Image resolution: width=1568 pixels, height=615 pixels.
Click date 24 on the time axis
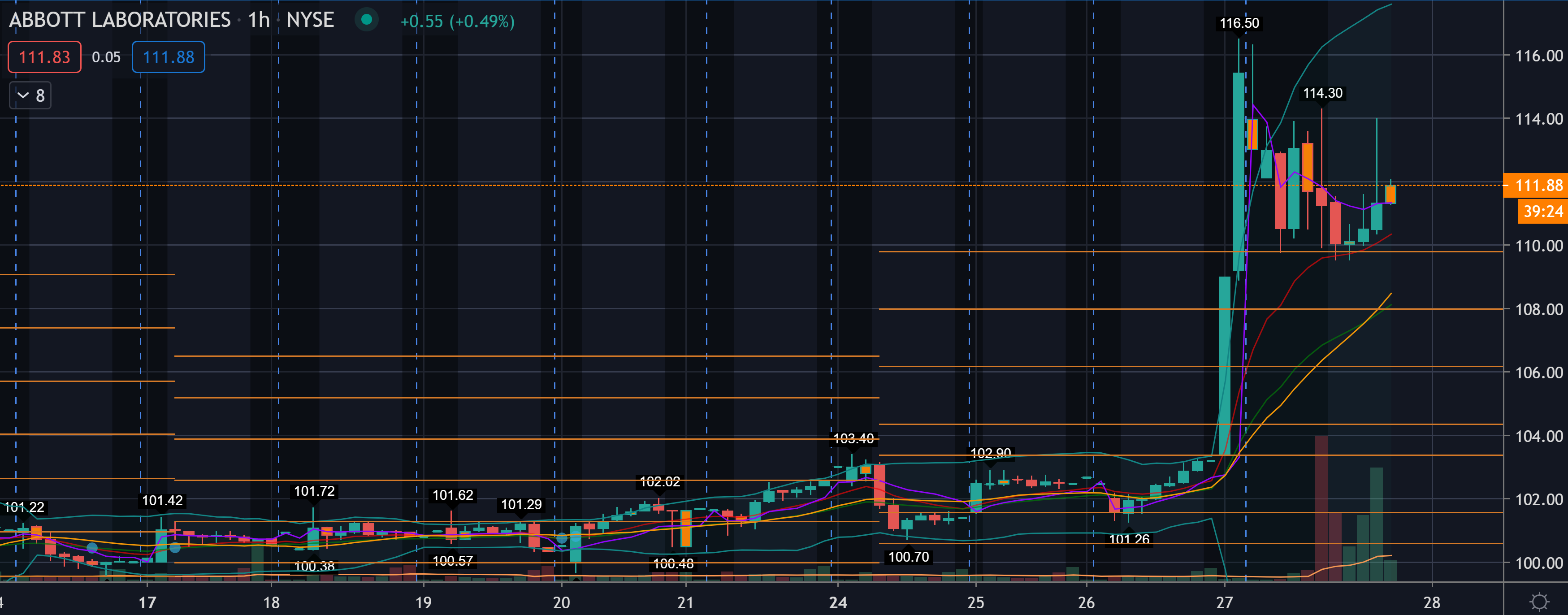coord(837,603)
